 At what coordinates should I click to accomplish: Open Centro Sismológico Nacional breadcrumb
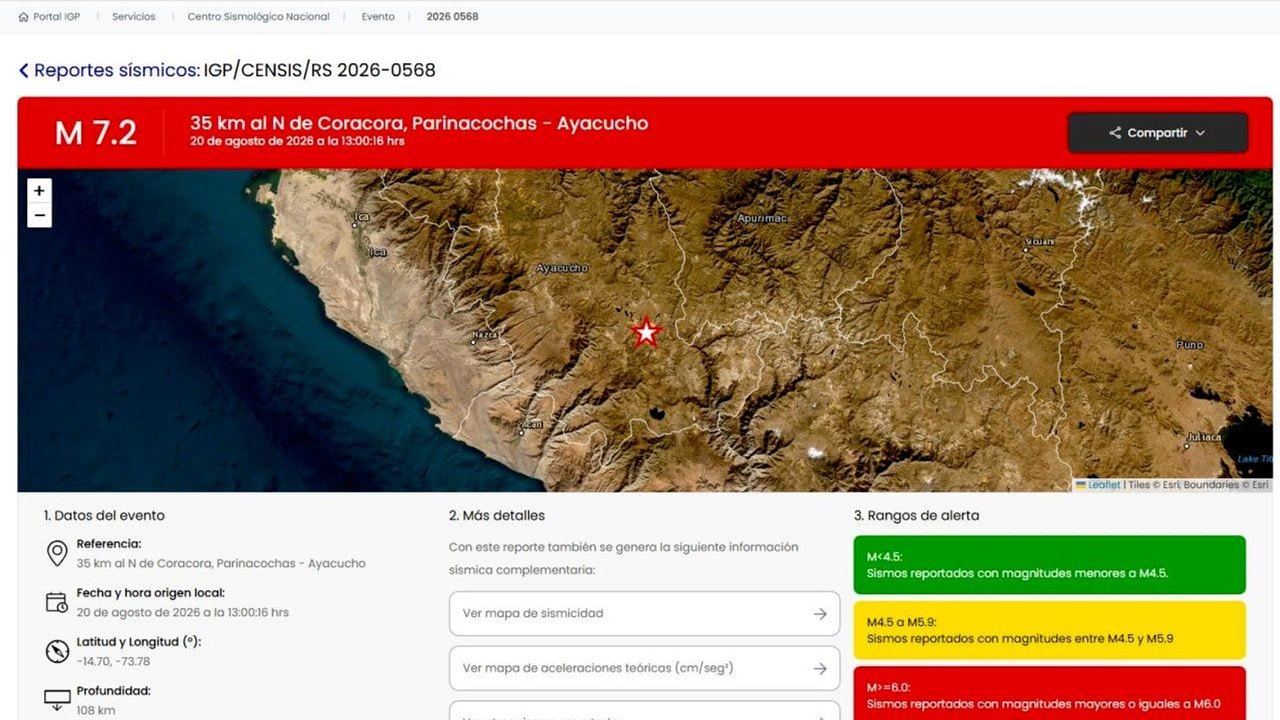pos(258,17)
